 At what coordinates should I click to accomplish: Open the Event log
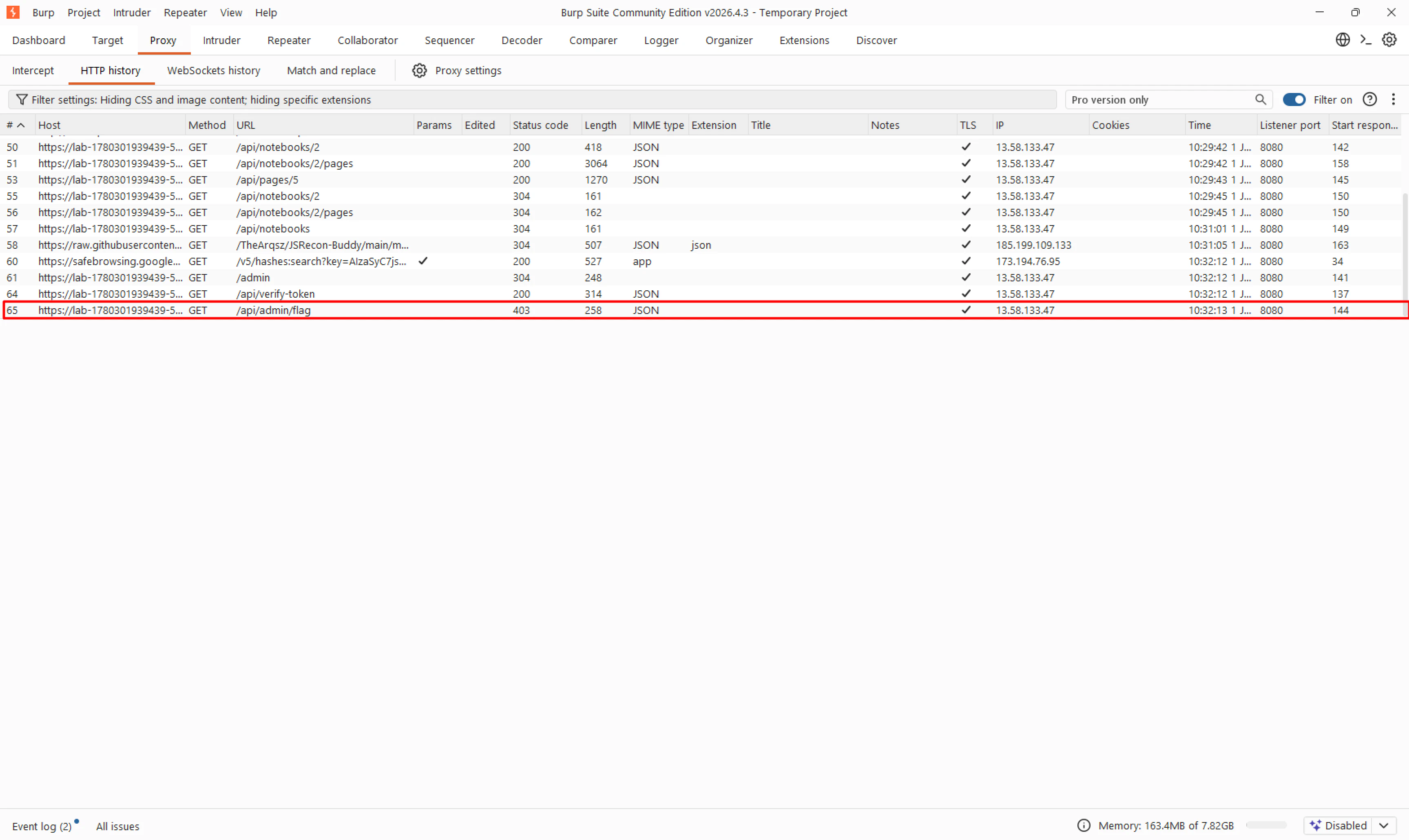(x=42, y=826)
